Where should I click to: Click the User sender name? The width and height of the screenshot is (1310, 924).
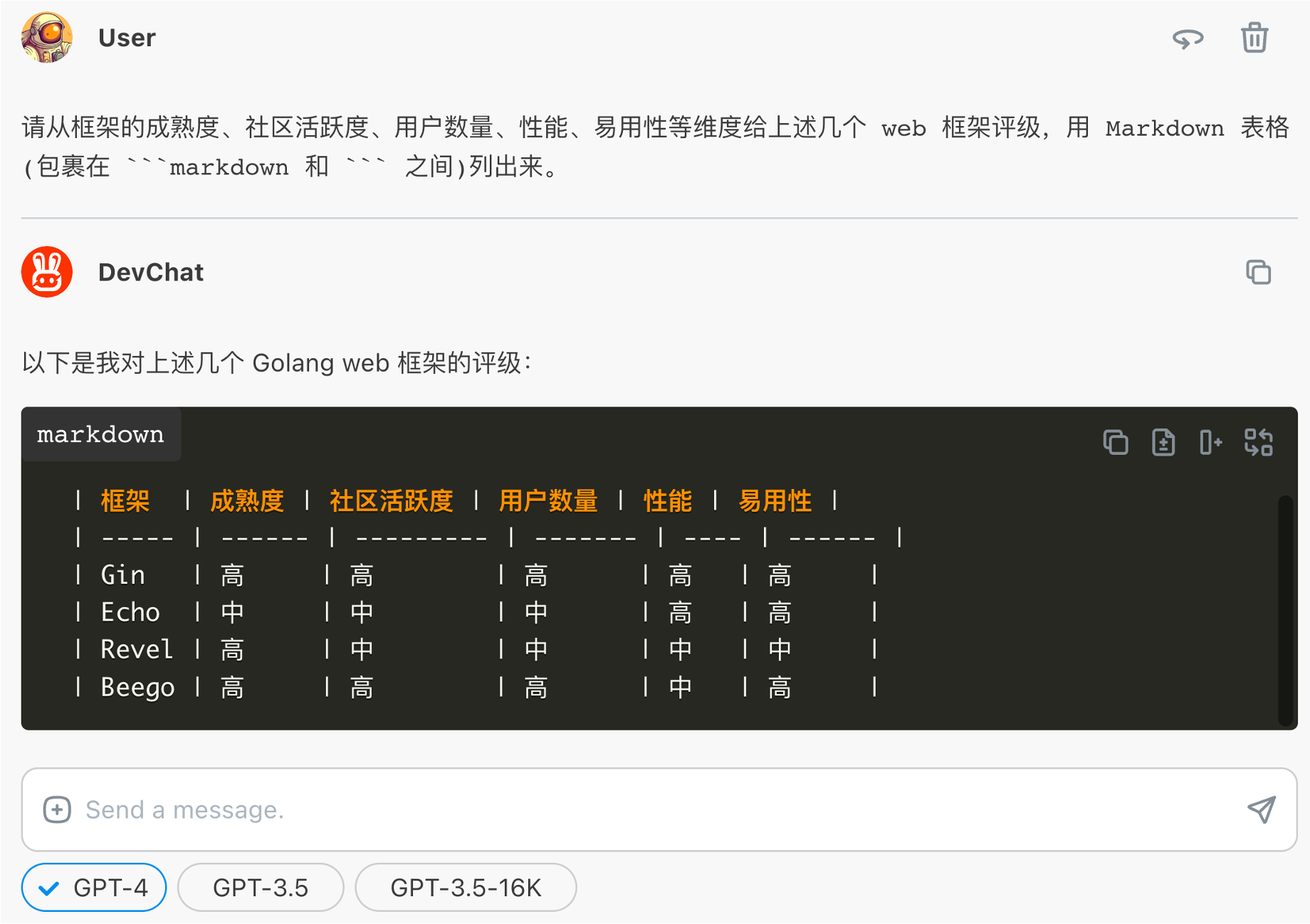pos(127,38)
